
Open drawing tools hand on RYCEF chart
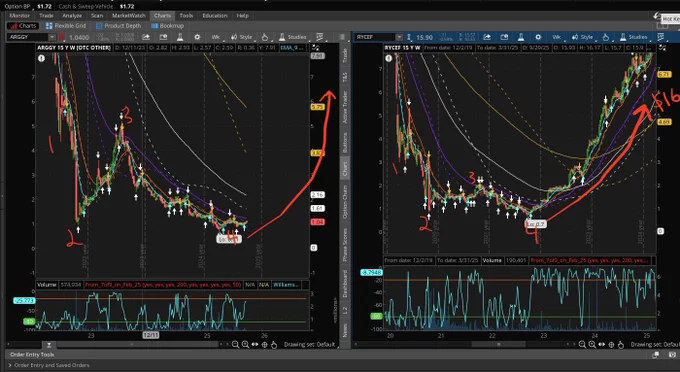[606, 37]
